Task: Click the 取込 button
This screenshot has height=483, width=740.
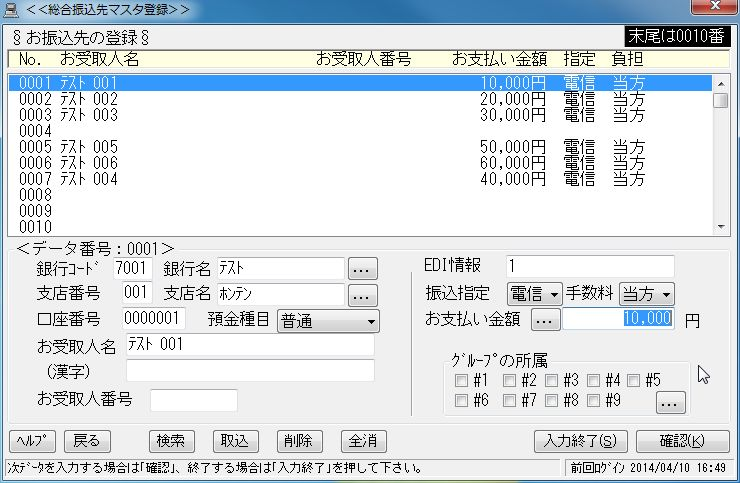Action: click(235, 441)
